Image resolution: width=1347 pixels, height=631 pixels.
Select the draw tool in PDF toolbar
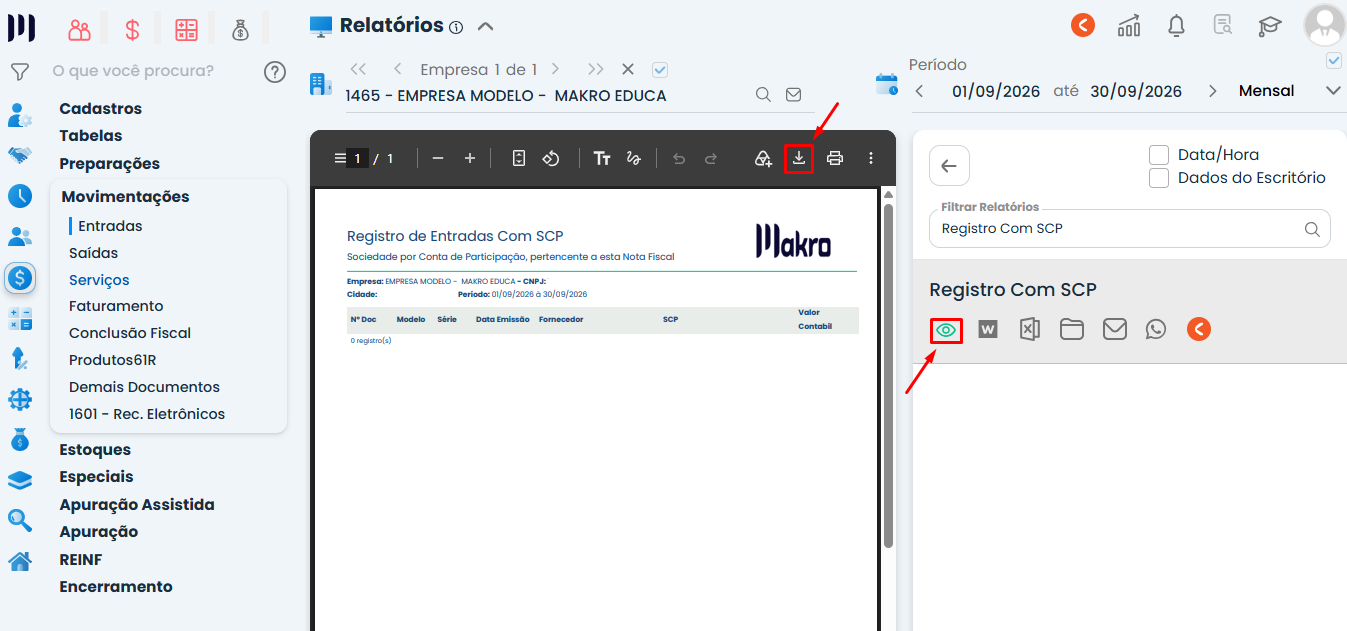[633, 158]
